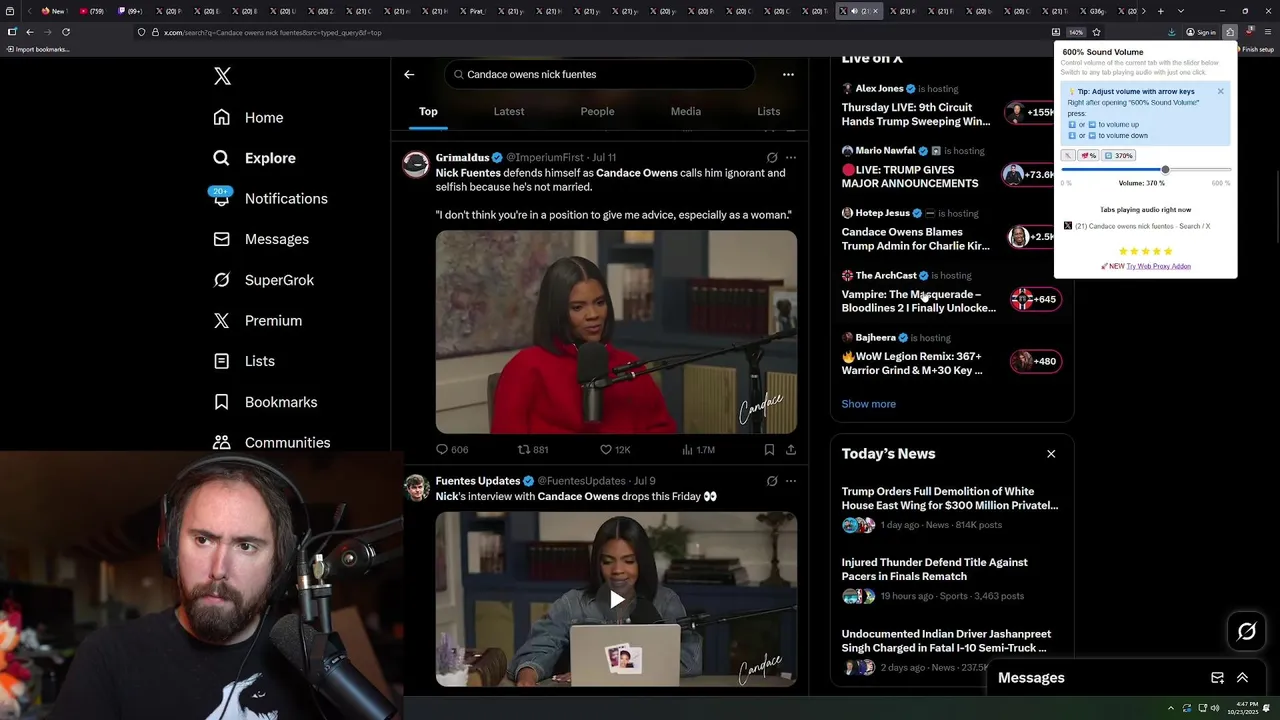Like the Grimaldus post with 12K likes
This screenshot has width=1280, height=720.
615,450
